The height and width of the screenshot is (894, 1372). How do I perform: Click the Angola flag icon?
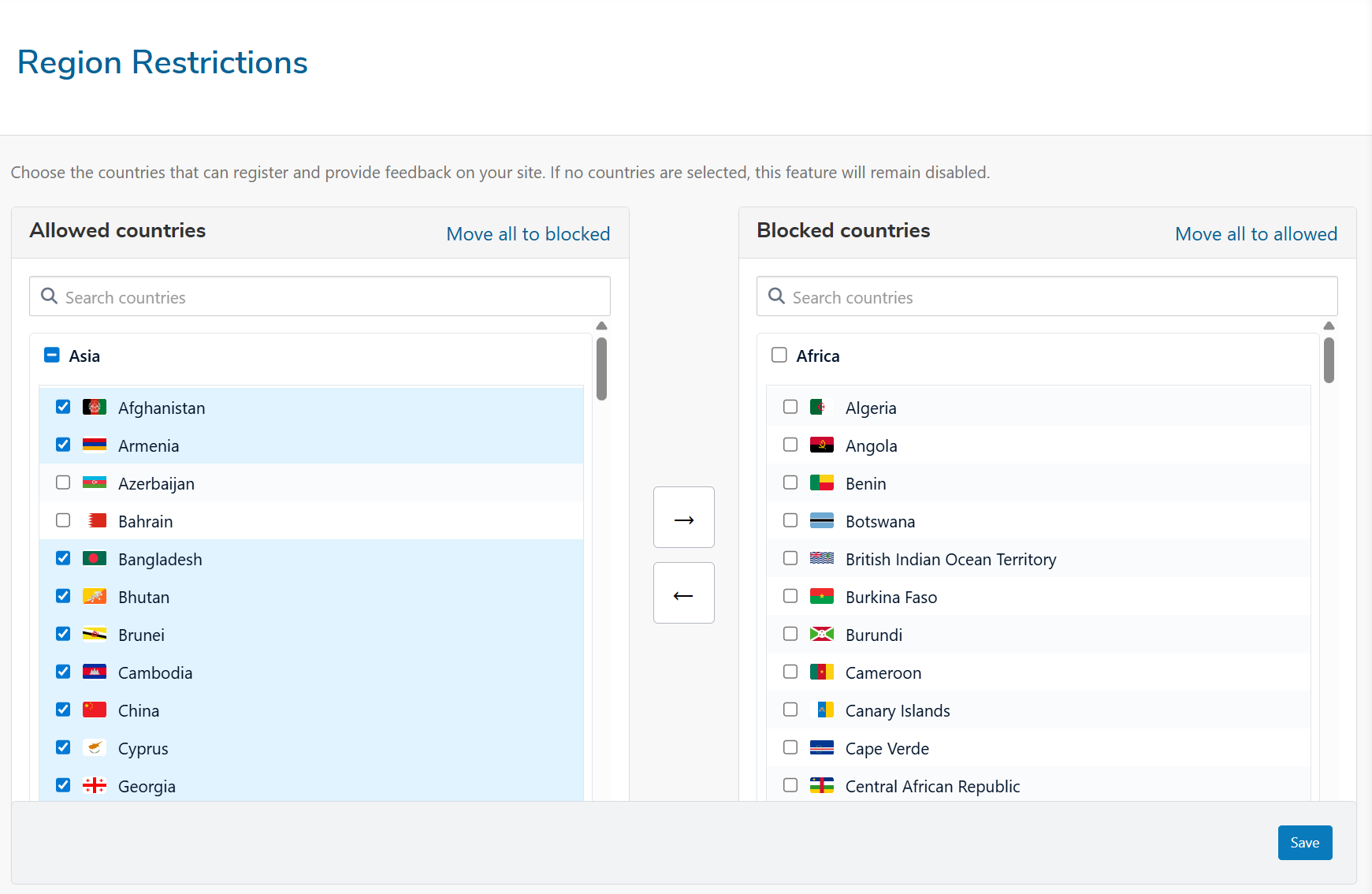(821, 445)
